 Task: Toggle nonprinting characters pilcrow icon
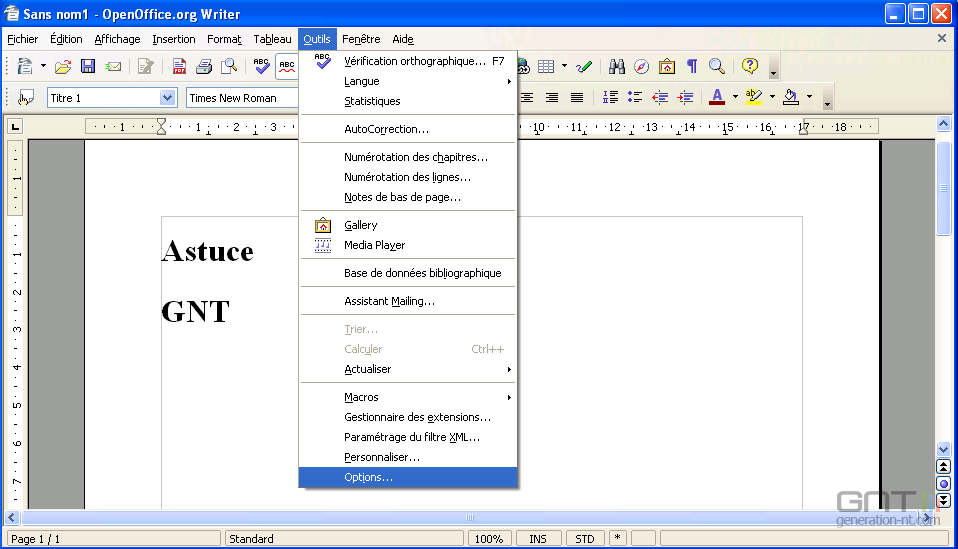(x=691, y=67)
